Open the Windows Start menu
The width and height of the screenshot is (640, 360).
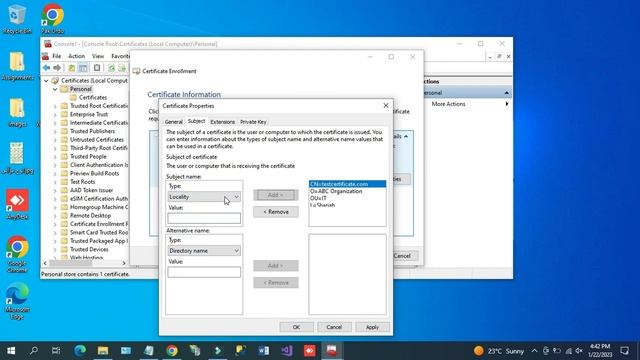pos(11,351)
